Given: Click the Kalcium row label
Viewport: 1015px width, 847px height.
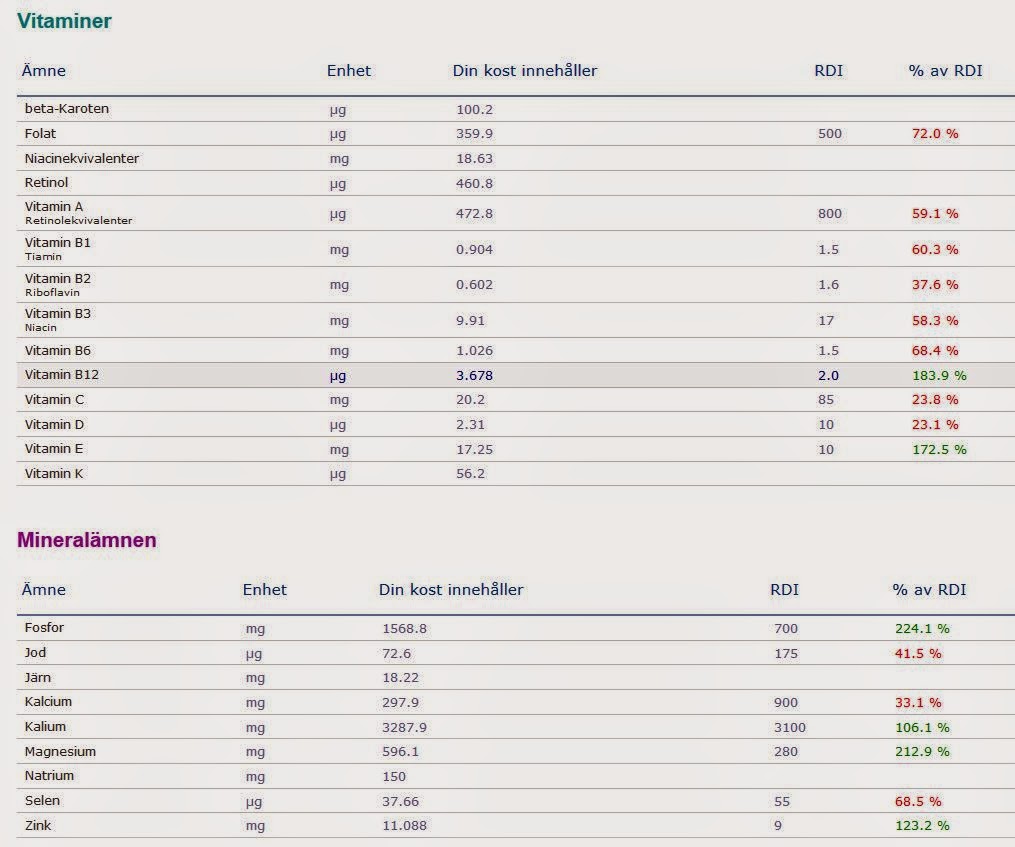Looking at the screenshot, I should click(x=48, y=701).
